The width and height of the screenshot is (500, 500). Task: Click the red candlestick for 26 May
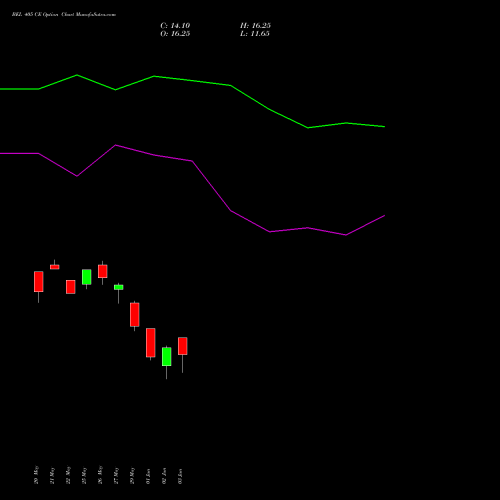[103, 271]
